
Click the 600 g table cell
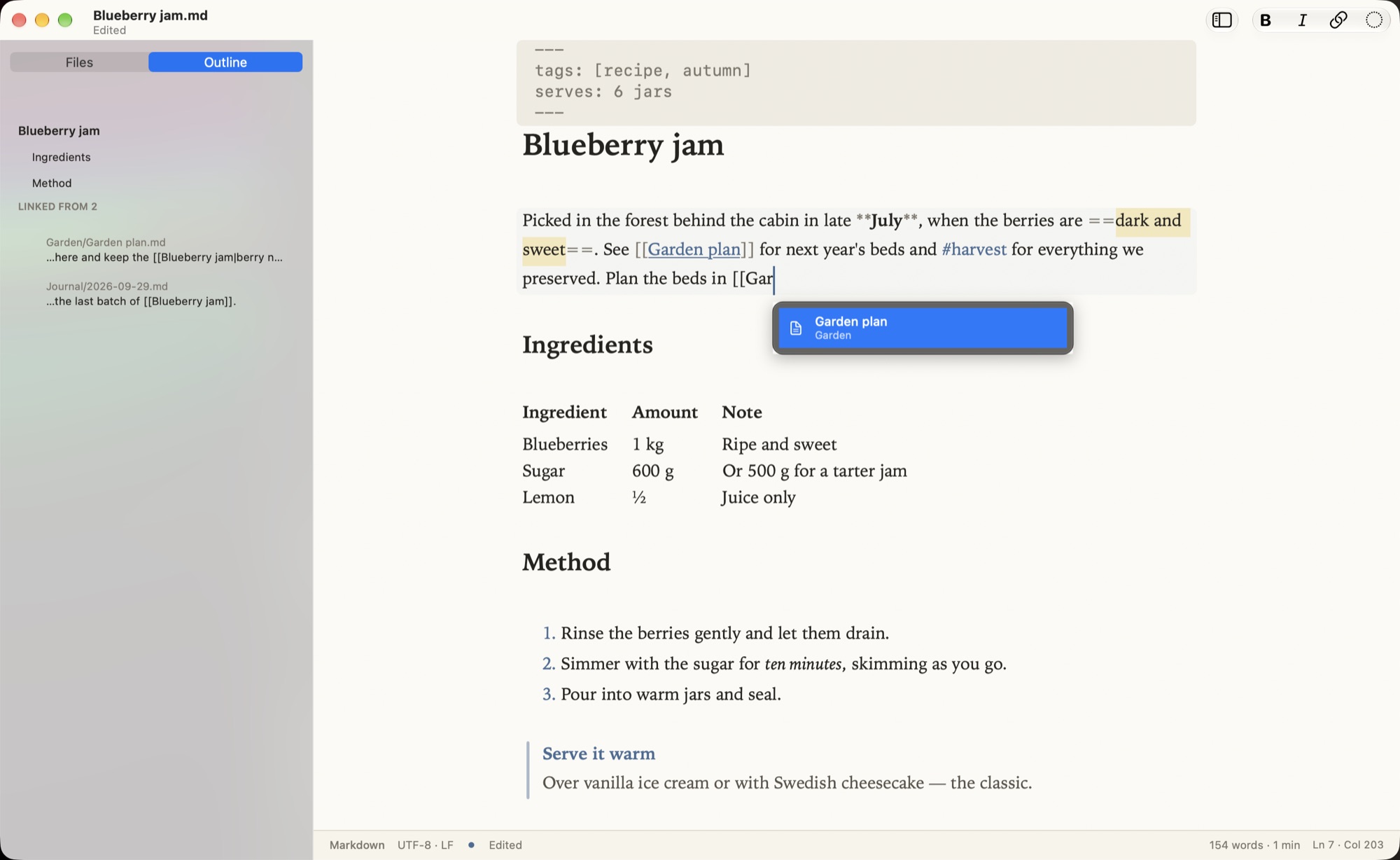[x=652, y=471]
